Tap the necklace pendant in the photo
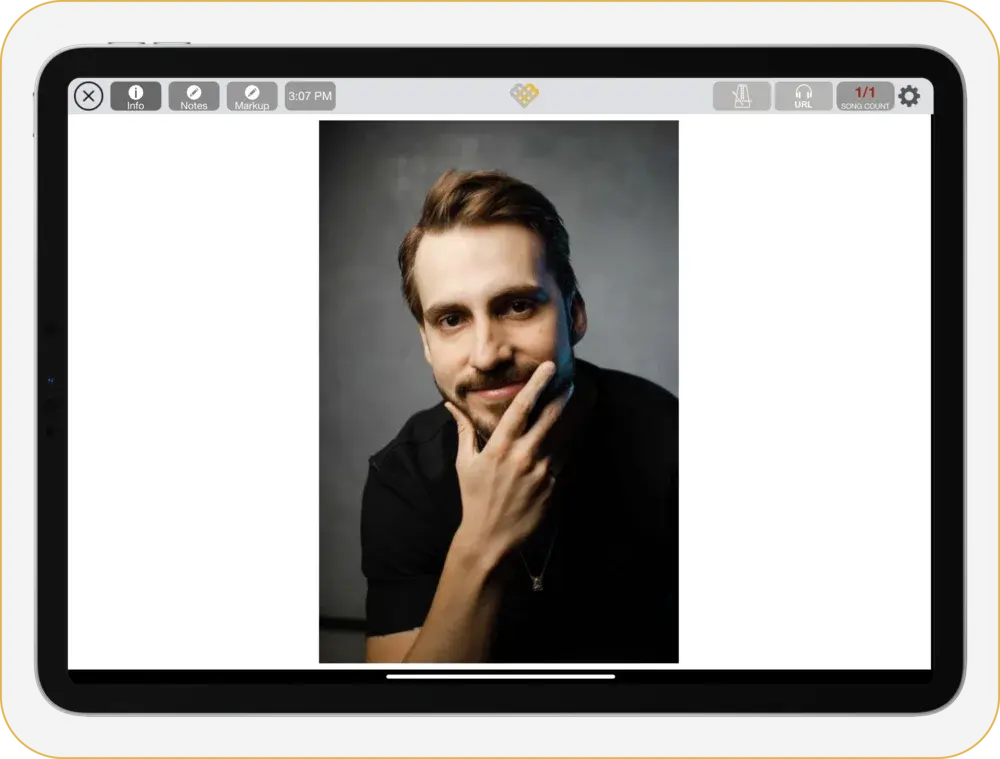The image size is (1000, 759). click(537, 583)
